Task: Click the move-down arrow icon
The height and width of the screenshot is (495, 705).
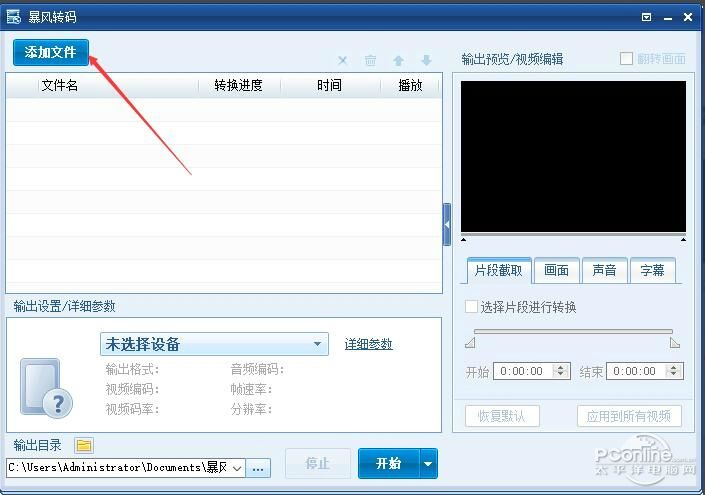Action: (x=426, y=60)
